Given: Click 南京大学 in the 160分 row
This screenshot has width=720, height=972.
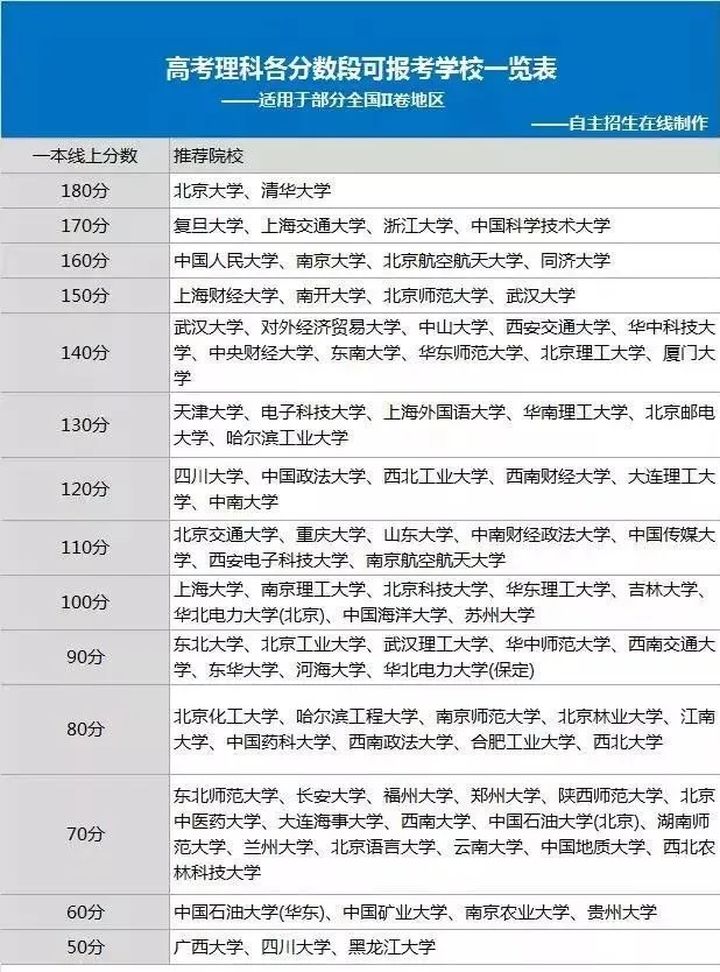Looking at the screenshot, I should pos(331,260).
